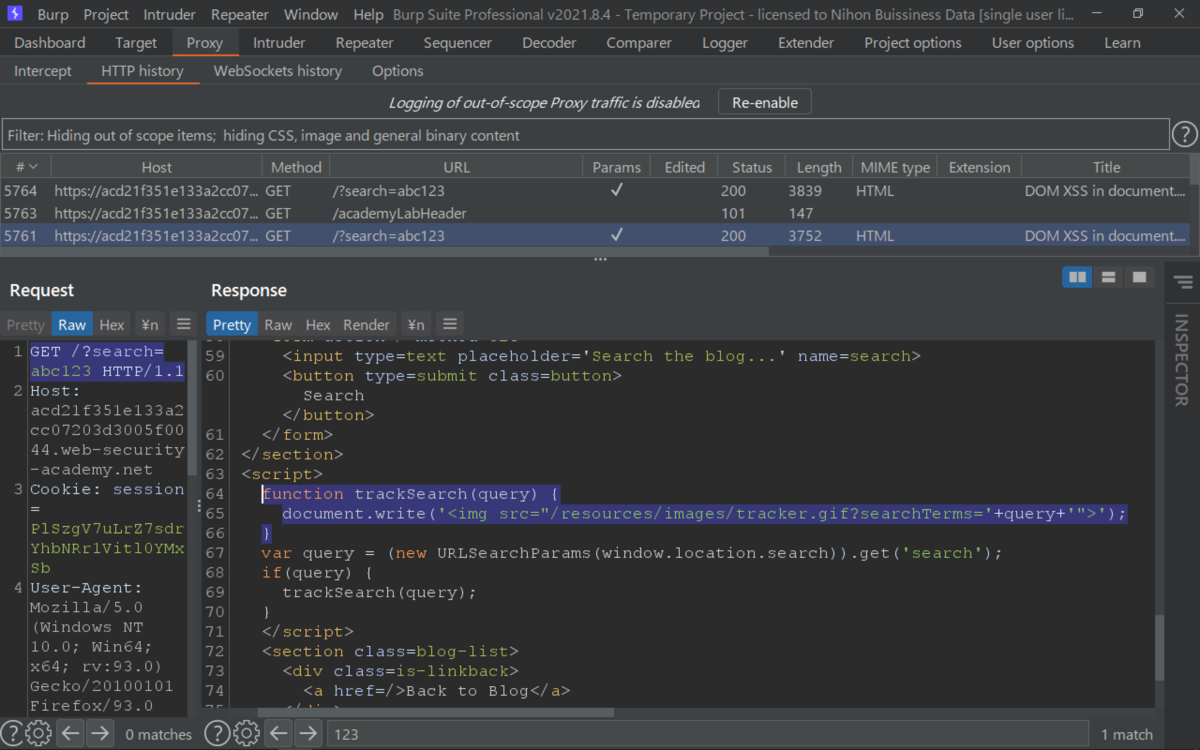
Task: Open the Learn tab
Action: pos(1122,43)
